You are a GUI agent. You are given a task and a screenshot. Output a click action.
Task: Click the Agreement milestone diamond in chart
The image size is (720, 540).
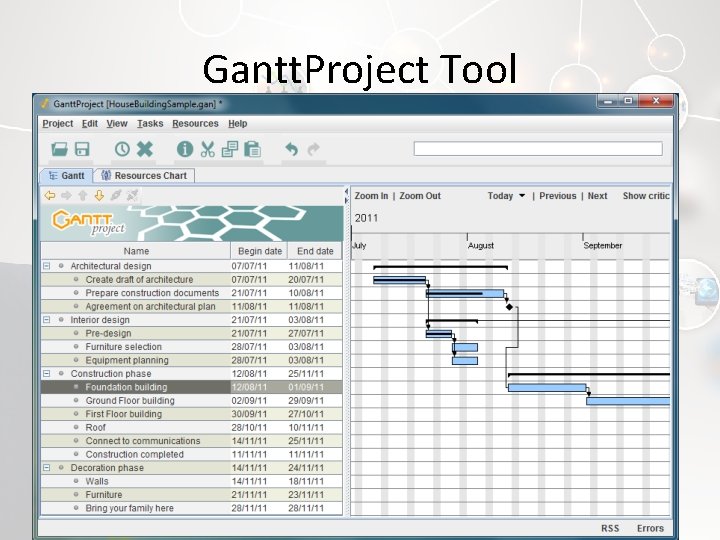pos(509,307)
